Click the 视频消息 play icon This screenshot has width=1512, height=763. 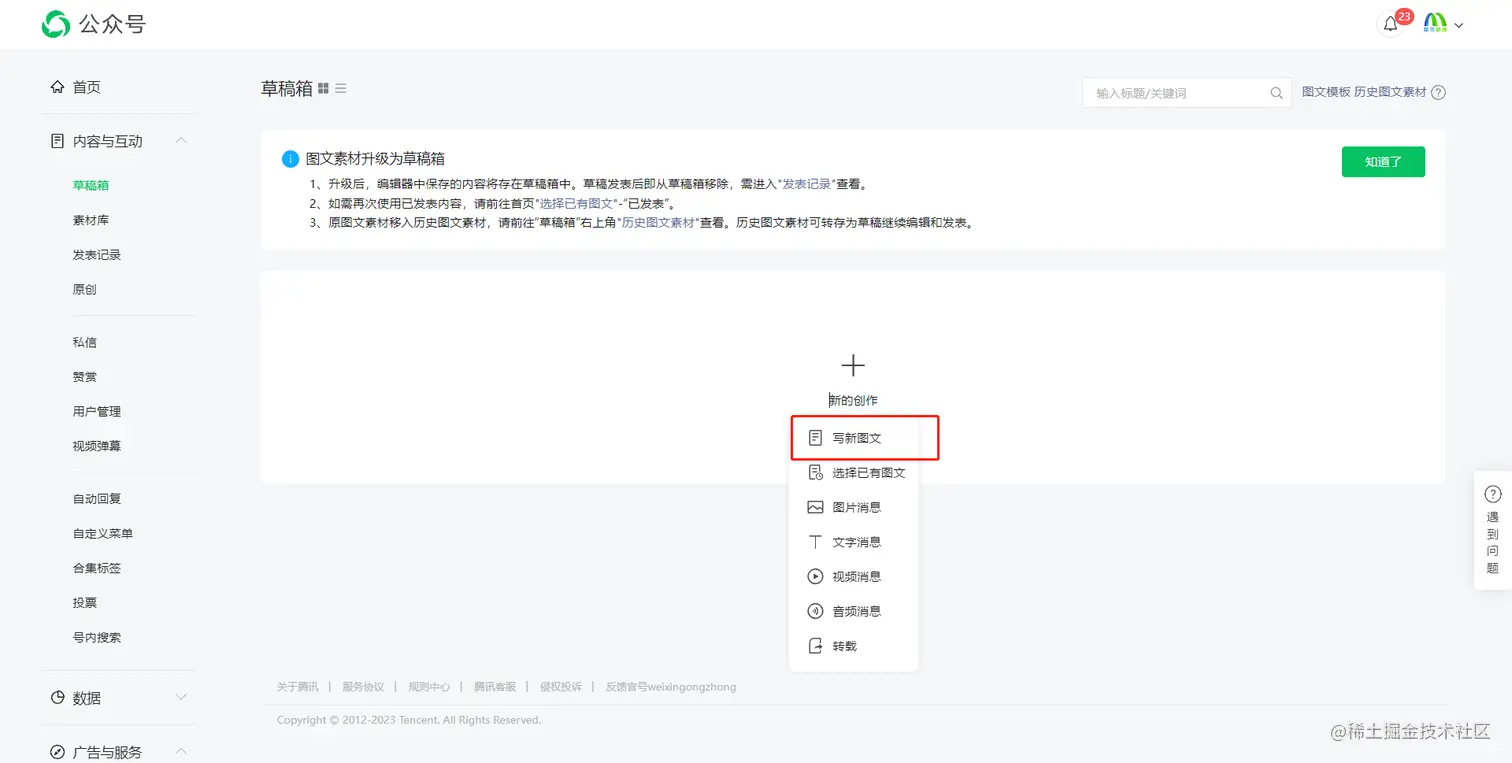pyautogui.click(x=815, y=577)
